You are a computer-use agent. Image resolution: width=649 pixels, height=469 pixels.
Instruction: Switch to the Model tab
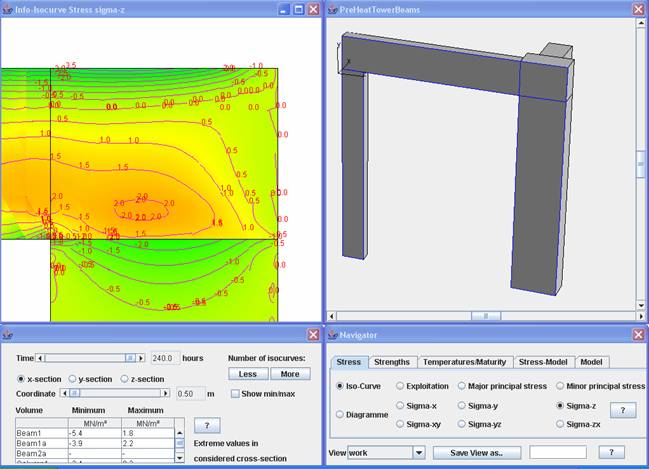pyautogui.click(x=591, y=362)
